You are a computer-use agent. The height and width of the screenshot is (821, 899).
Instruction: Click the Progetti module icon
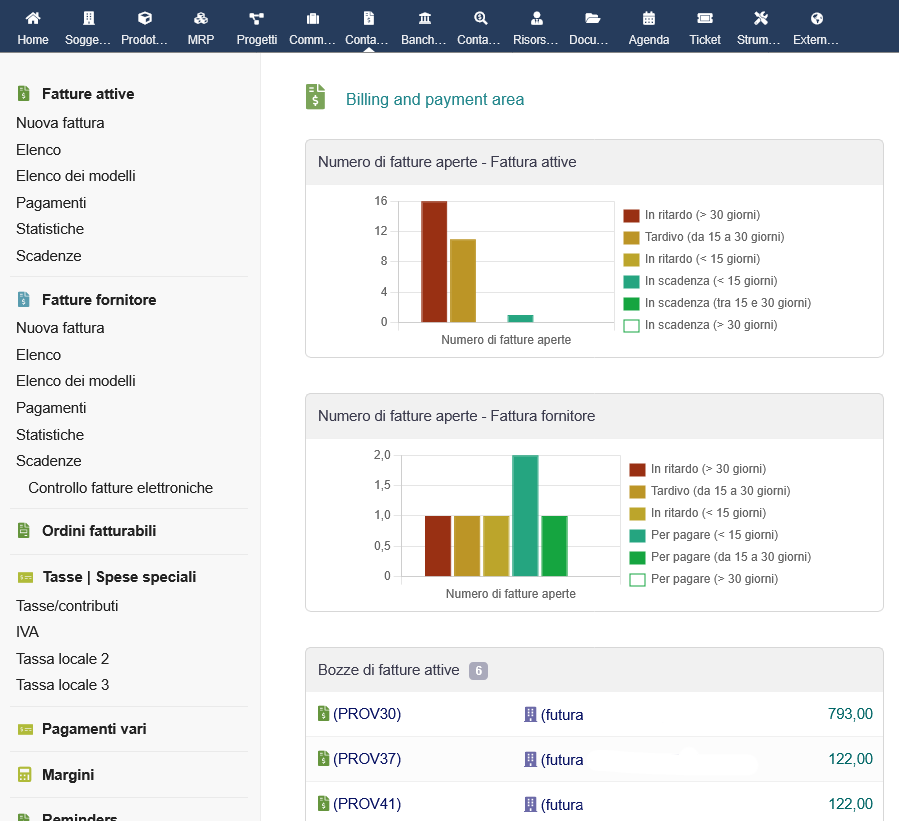[x=257, y=18]
